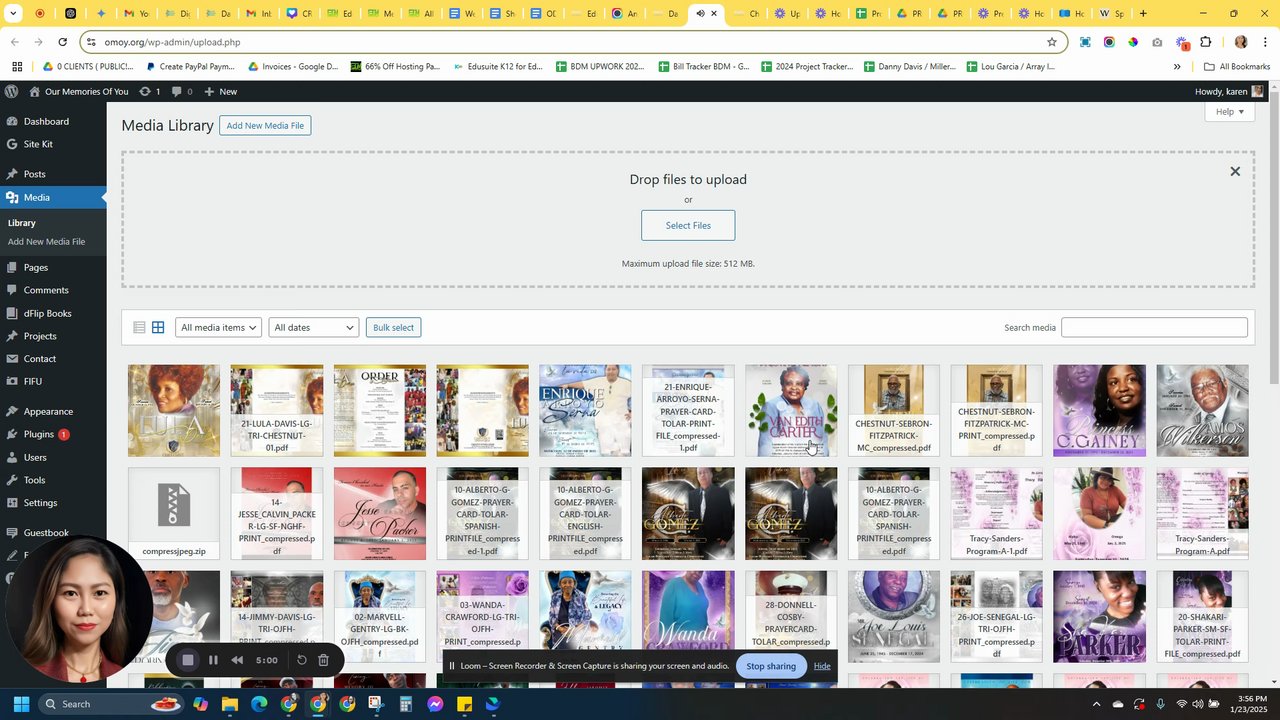This screenshot has height=720, width=1280.
Task: Delete the Loom recording with trash icon
Action: 323,660
